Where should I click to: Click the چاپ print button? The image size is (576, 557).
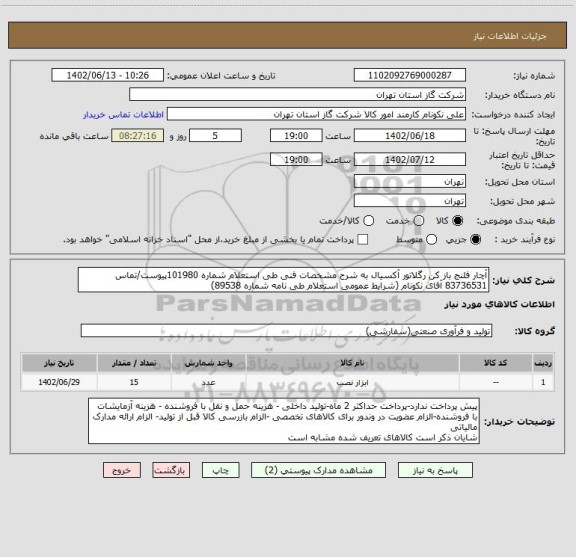(x=220, y=470)
